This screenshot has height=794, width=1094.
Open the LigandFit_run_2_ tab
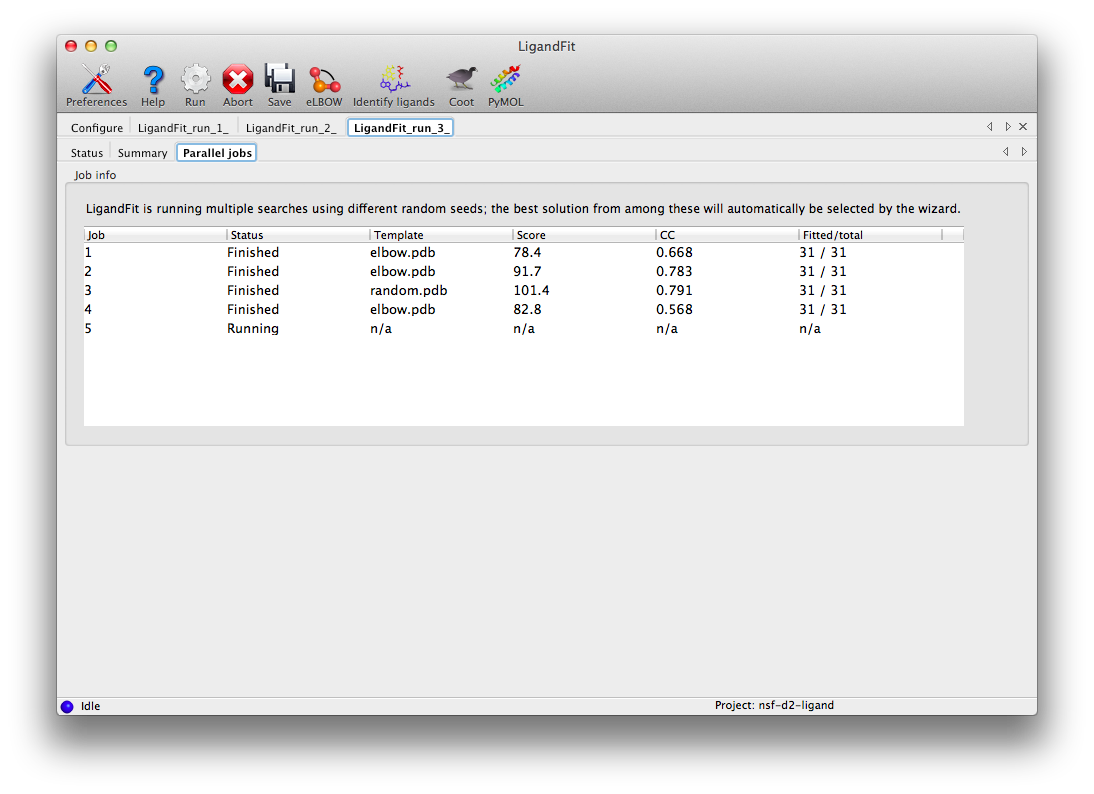click(x=291, y=128)
